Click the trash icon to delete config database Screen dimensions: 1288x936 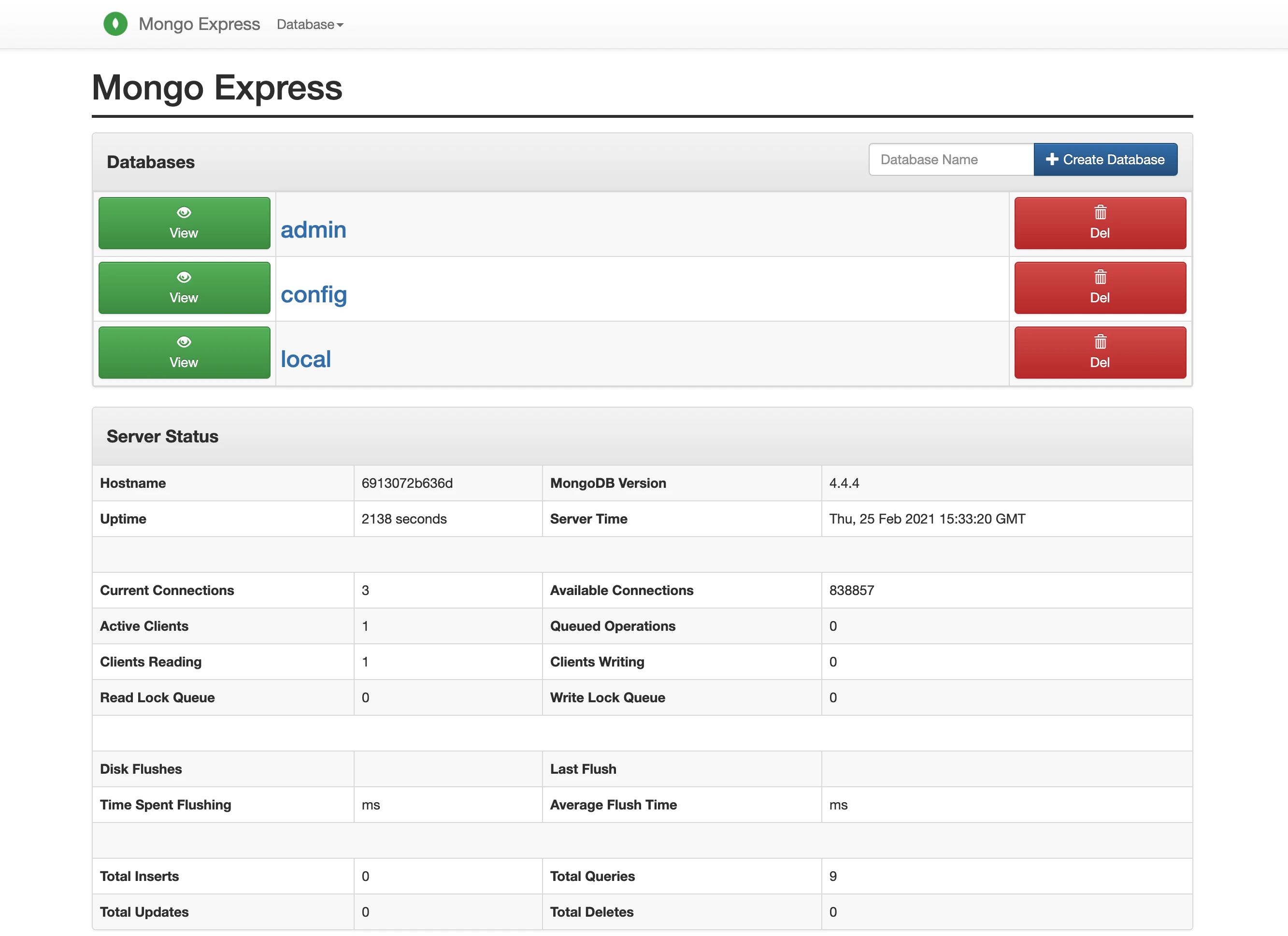[x=1100, y=278]
